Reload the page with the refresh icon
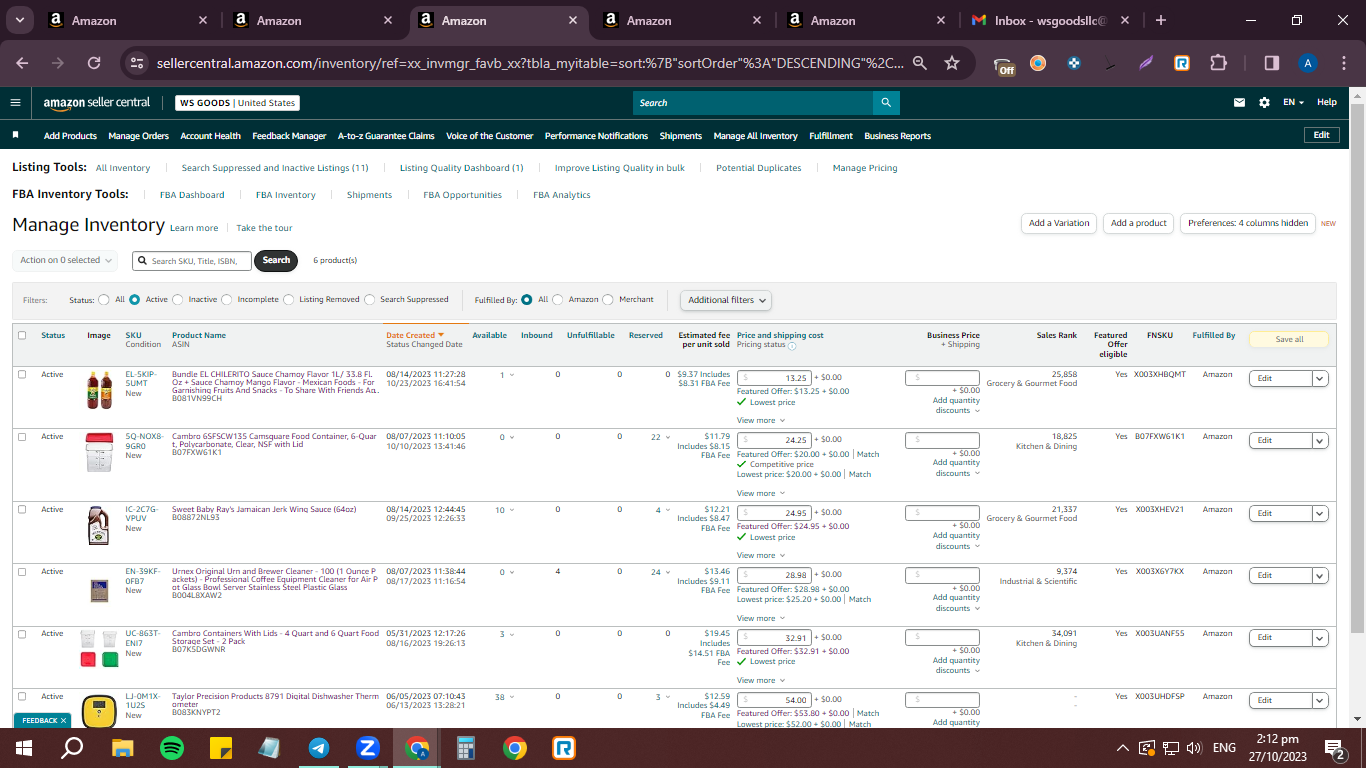1366x768 pixels. 94,63
